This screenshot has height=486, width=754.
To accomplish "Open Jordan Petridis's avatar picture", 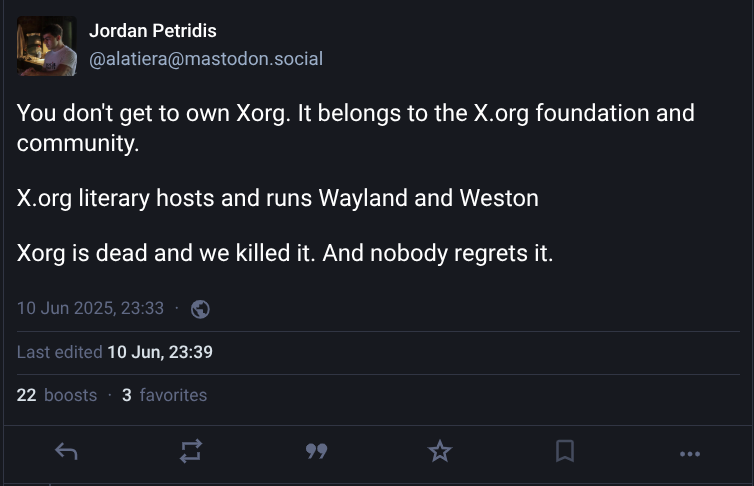I will point(47,46).
